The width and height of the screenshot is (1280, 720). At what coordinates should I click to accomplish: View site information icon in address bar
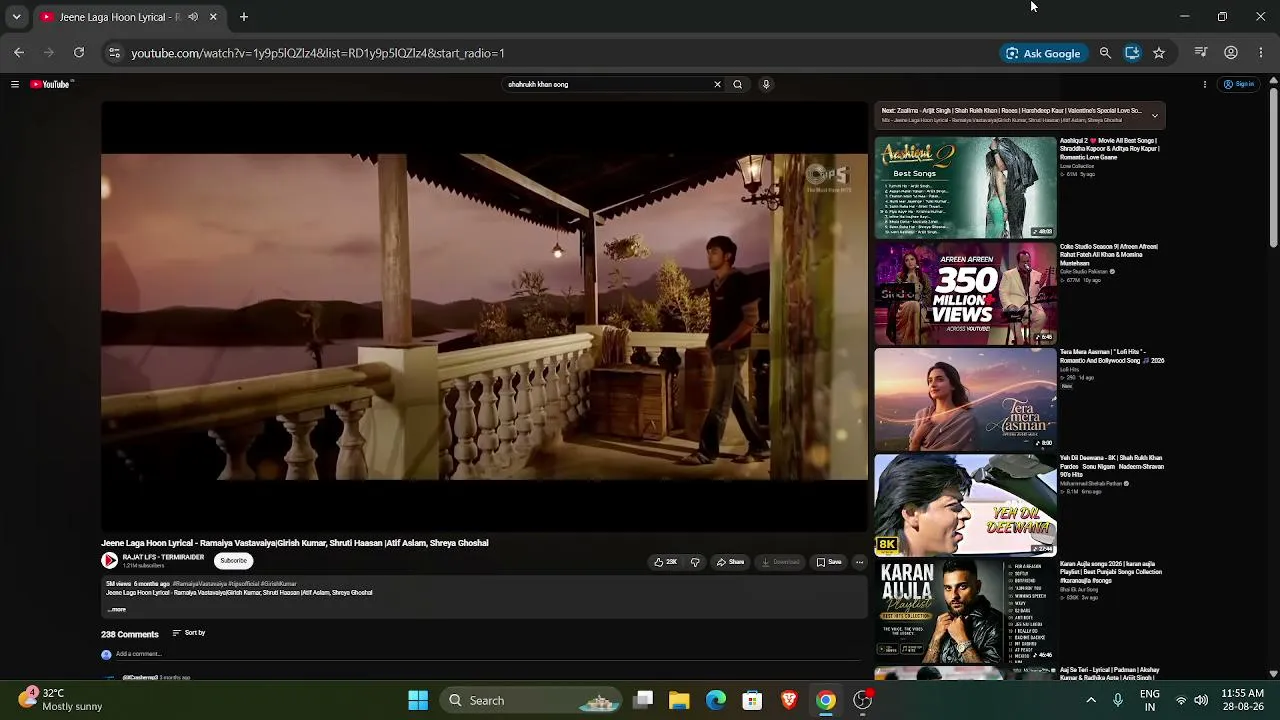[x=114, y=53]
